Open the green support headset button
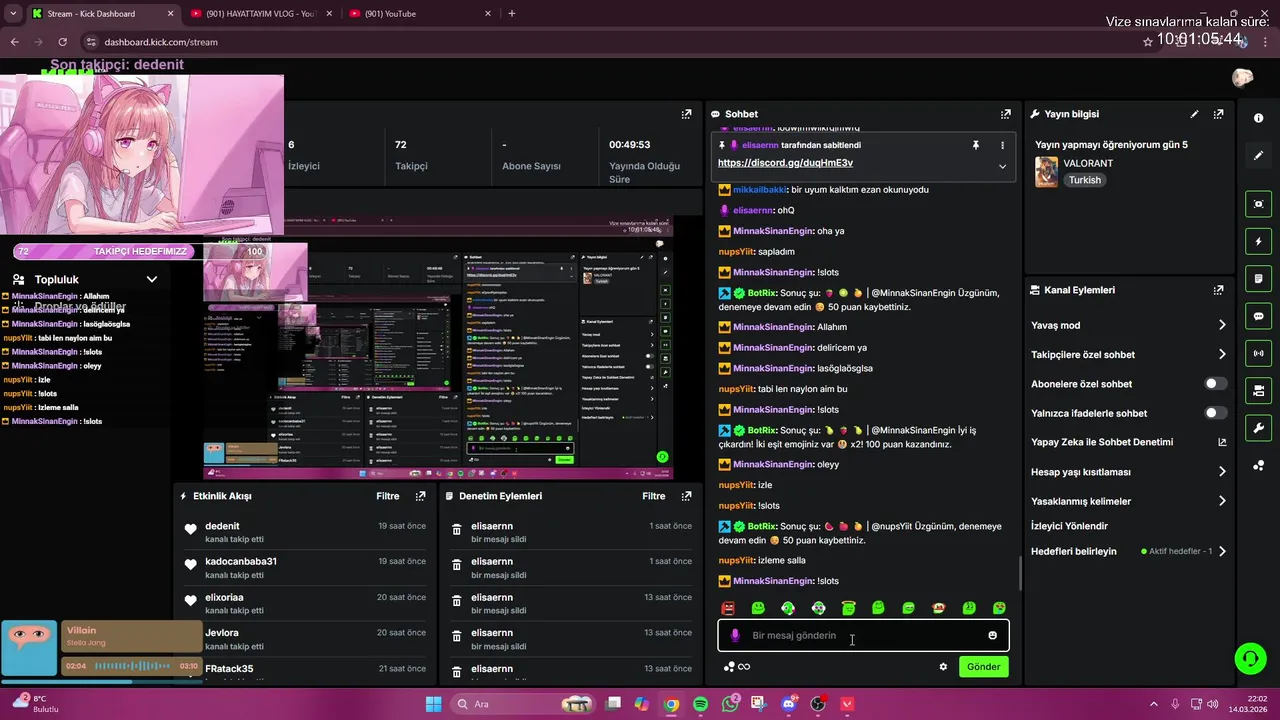The height and width of the screenshot is (720, 1280). click(x=1250, y=658)
